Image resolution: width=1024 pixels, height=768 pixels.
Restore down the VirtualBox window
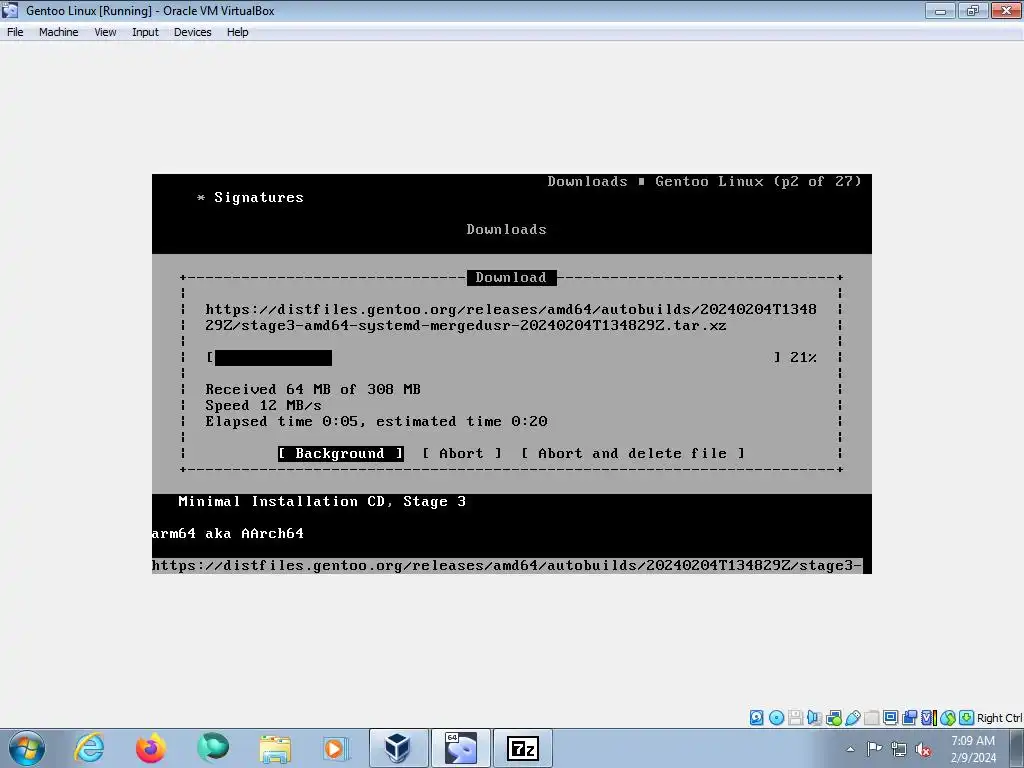click(x=972, y=10)
